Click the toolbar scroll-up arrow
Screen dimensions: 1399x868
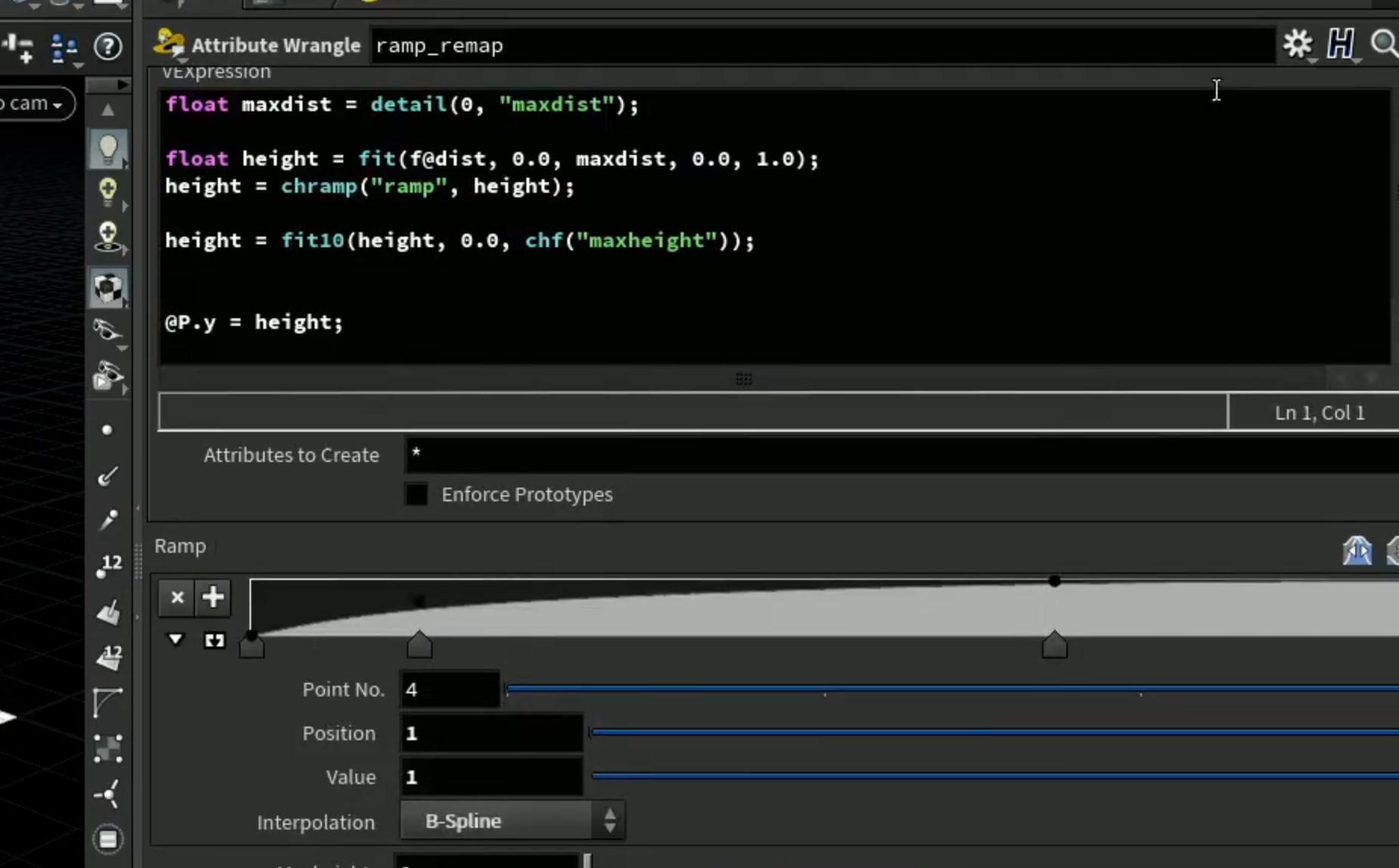coord(108,110)
